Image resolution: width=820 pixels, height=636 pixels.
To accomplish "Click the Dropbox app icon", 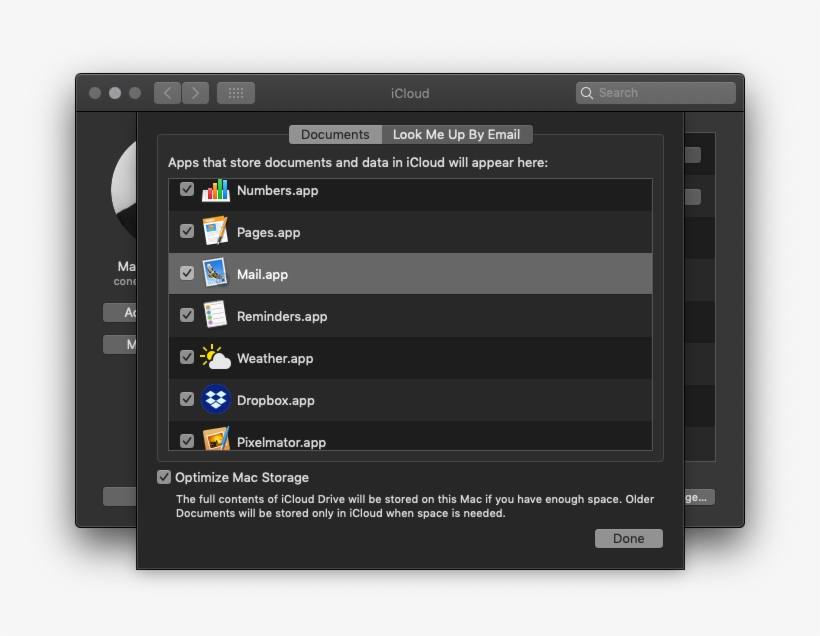I will pyautogui.click(x=216, y=400).
